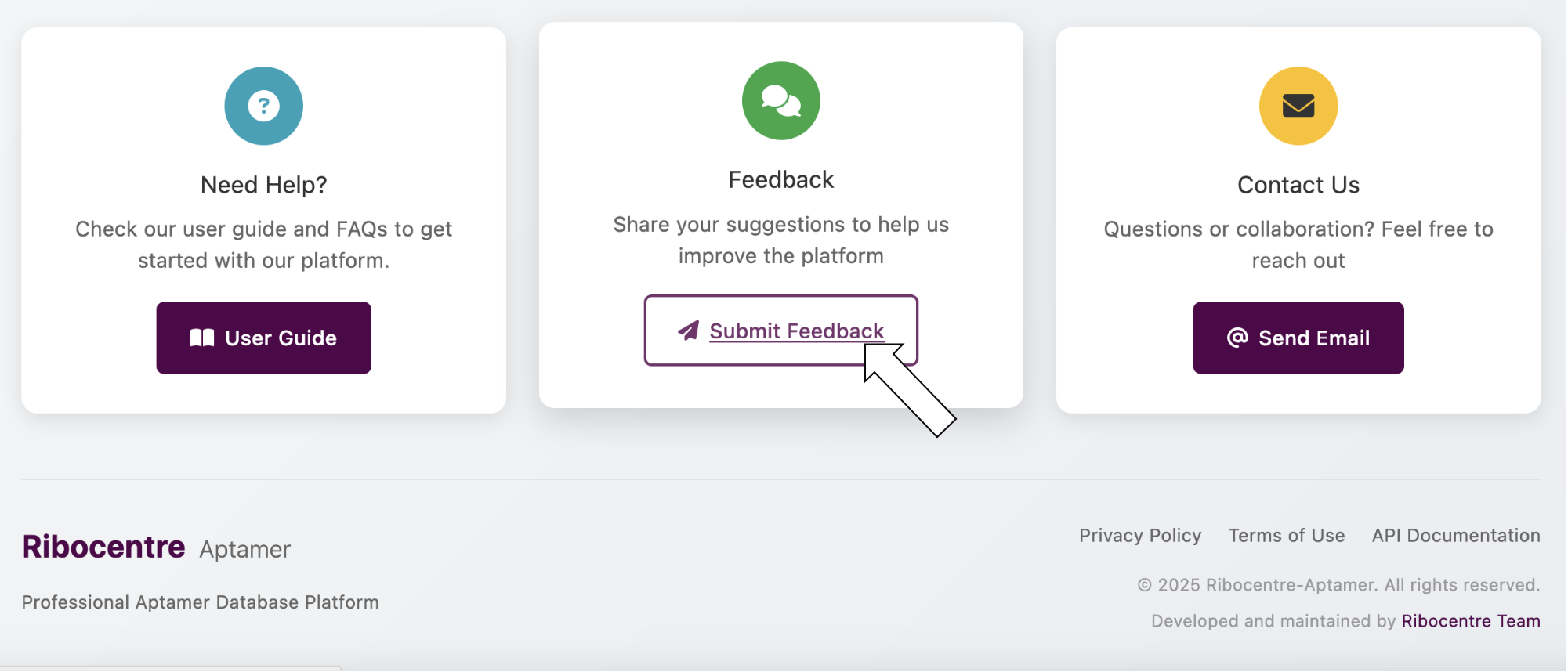Open the API Documentation footer link
The image size is (1568, 672).
[1455, 536]
